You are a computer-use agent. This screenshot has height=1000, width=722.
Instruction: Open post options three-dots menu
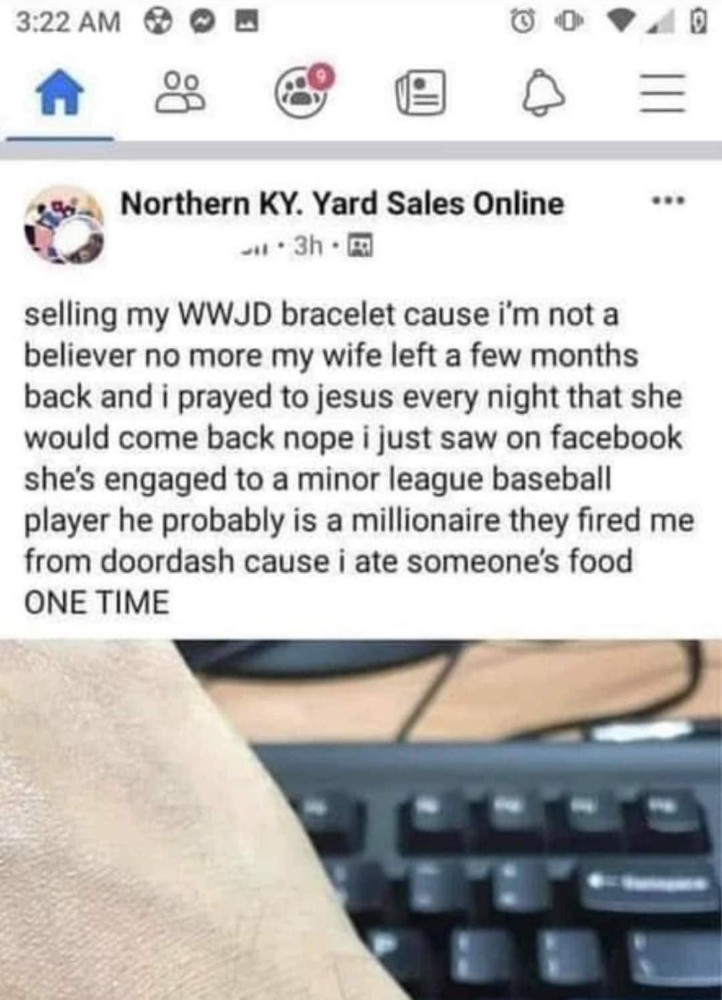pos(668,202)
